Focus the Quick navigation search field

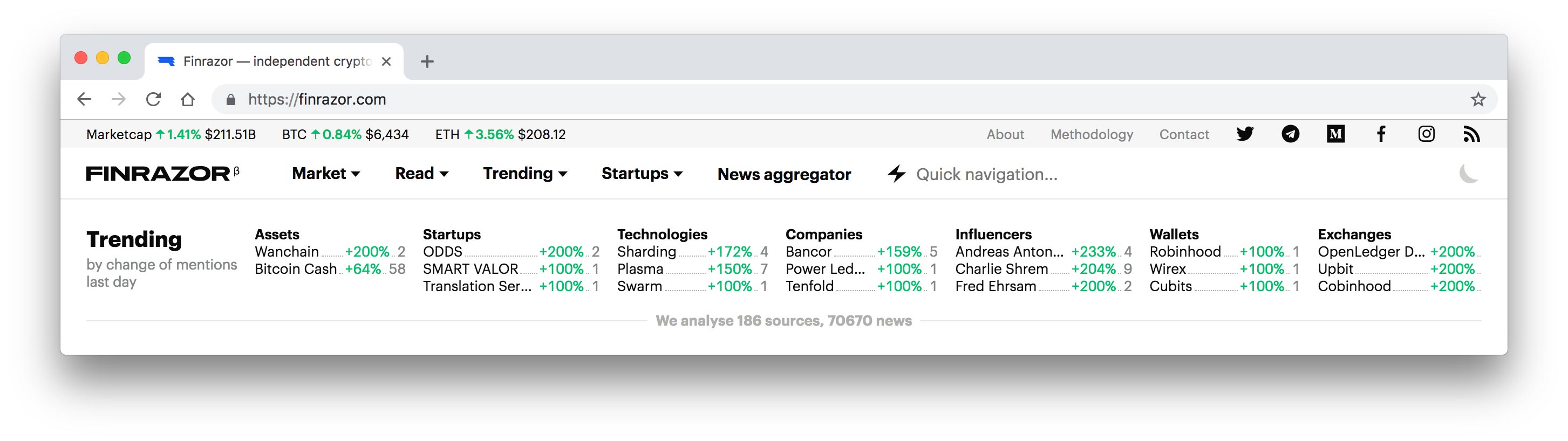click(986, 175)
